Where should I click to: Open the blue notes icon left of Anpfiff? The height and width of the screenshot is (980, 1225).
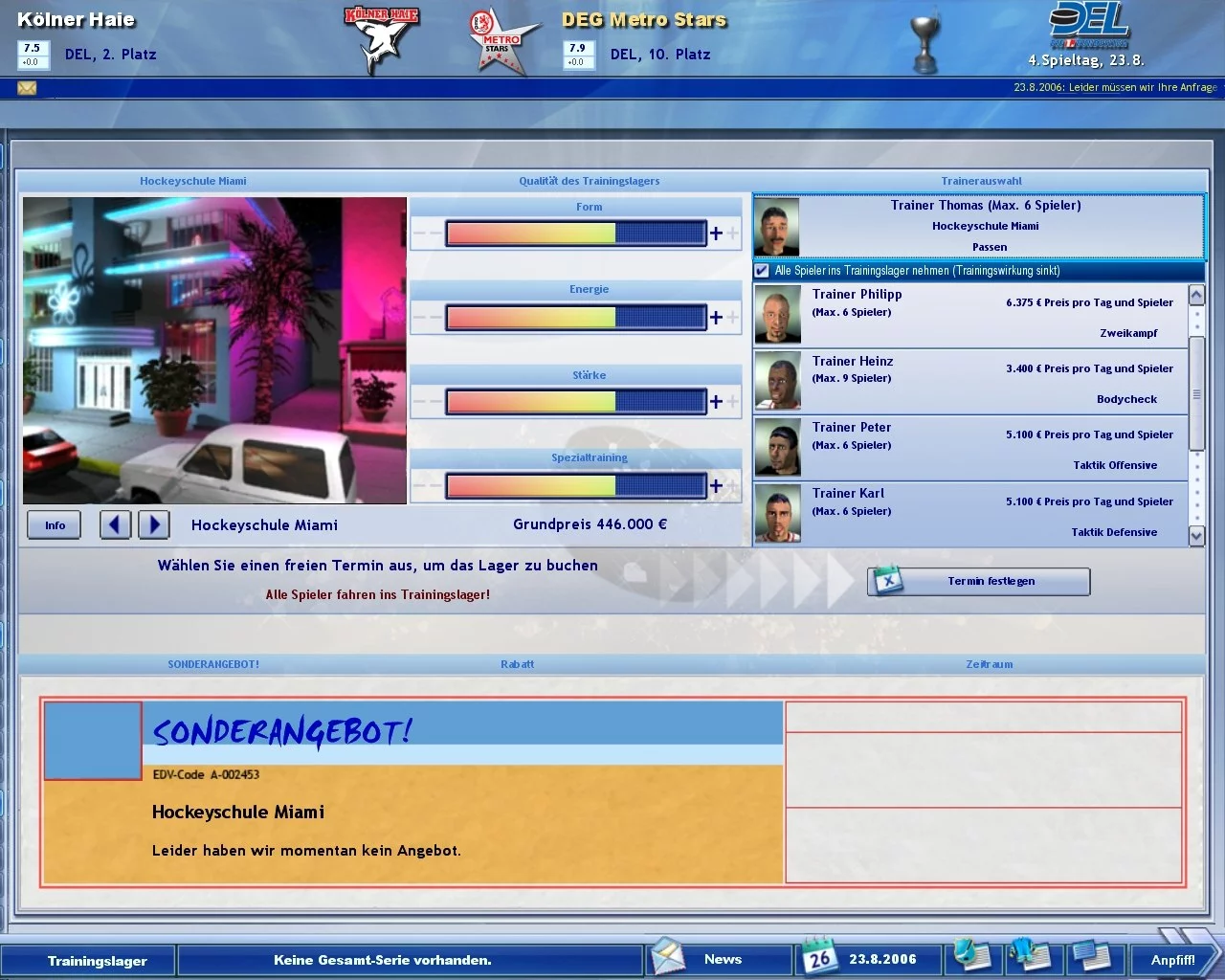click(x=1091, y=957)
